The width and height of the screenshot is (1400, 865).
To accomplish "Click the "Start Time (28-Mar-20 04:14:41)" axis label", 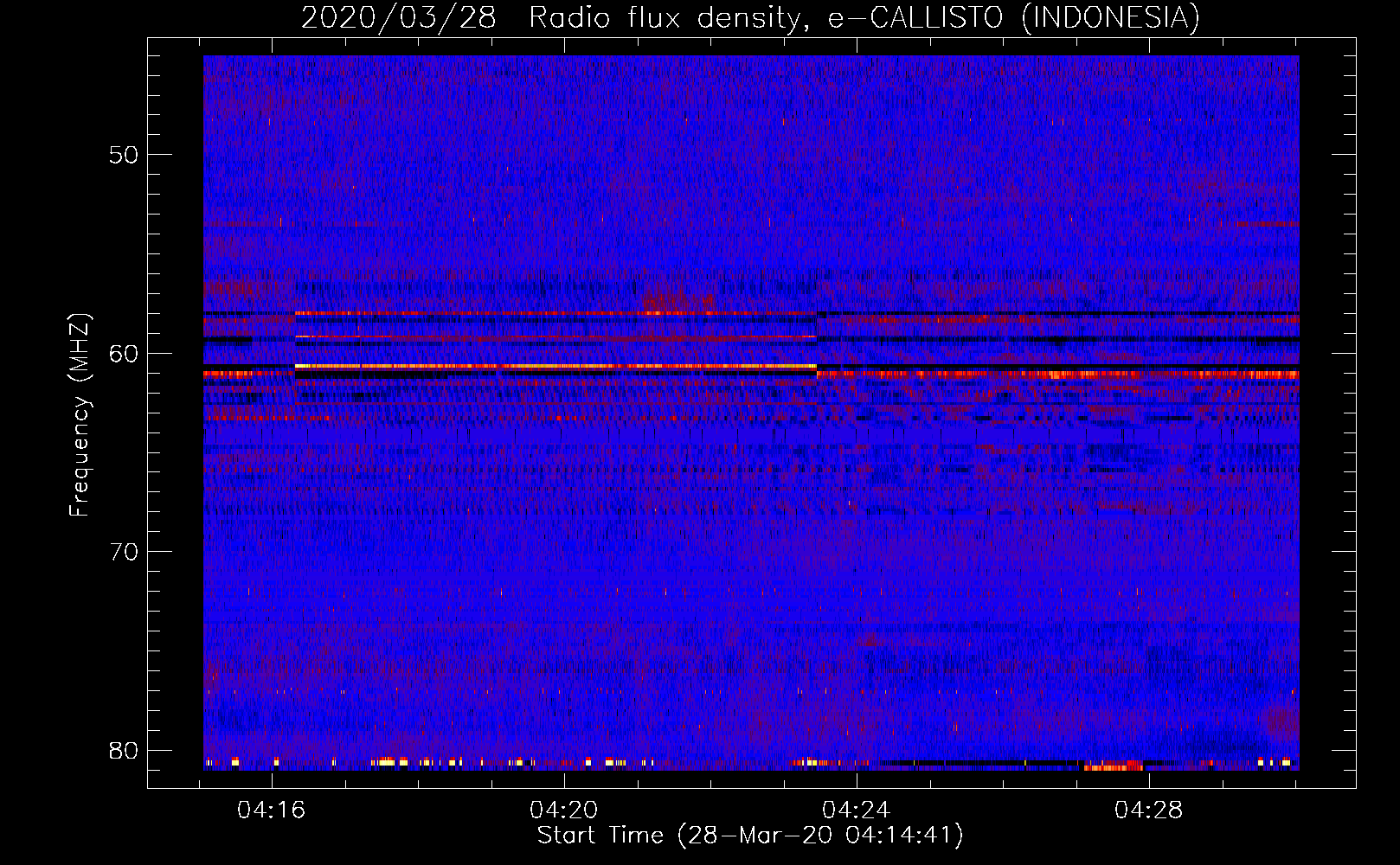I will click(x=750, y=836).
